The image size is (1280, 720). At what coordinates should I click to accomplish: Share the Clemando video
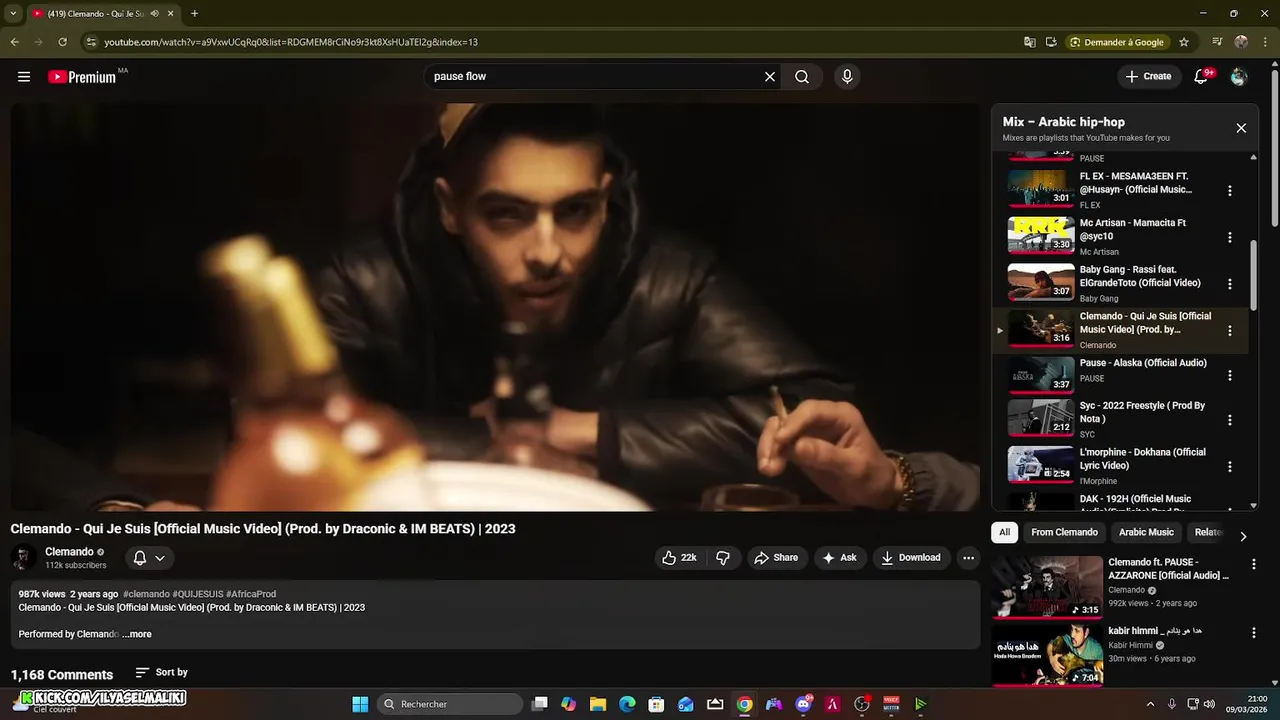click(x=776, y=558)
